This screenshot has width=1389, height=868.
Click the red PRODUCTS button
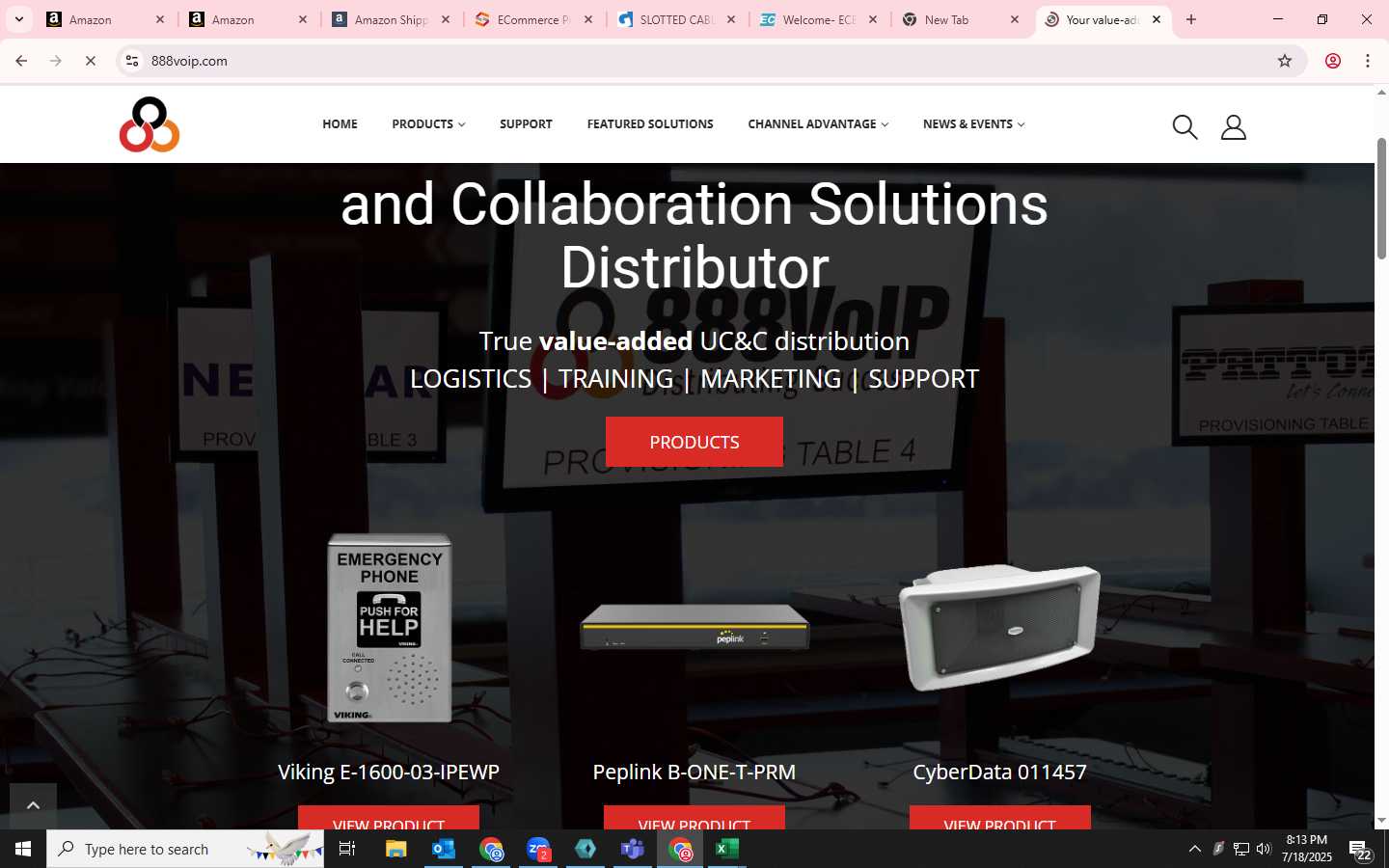point(694,442)
